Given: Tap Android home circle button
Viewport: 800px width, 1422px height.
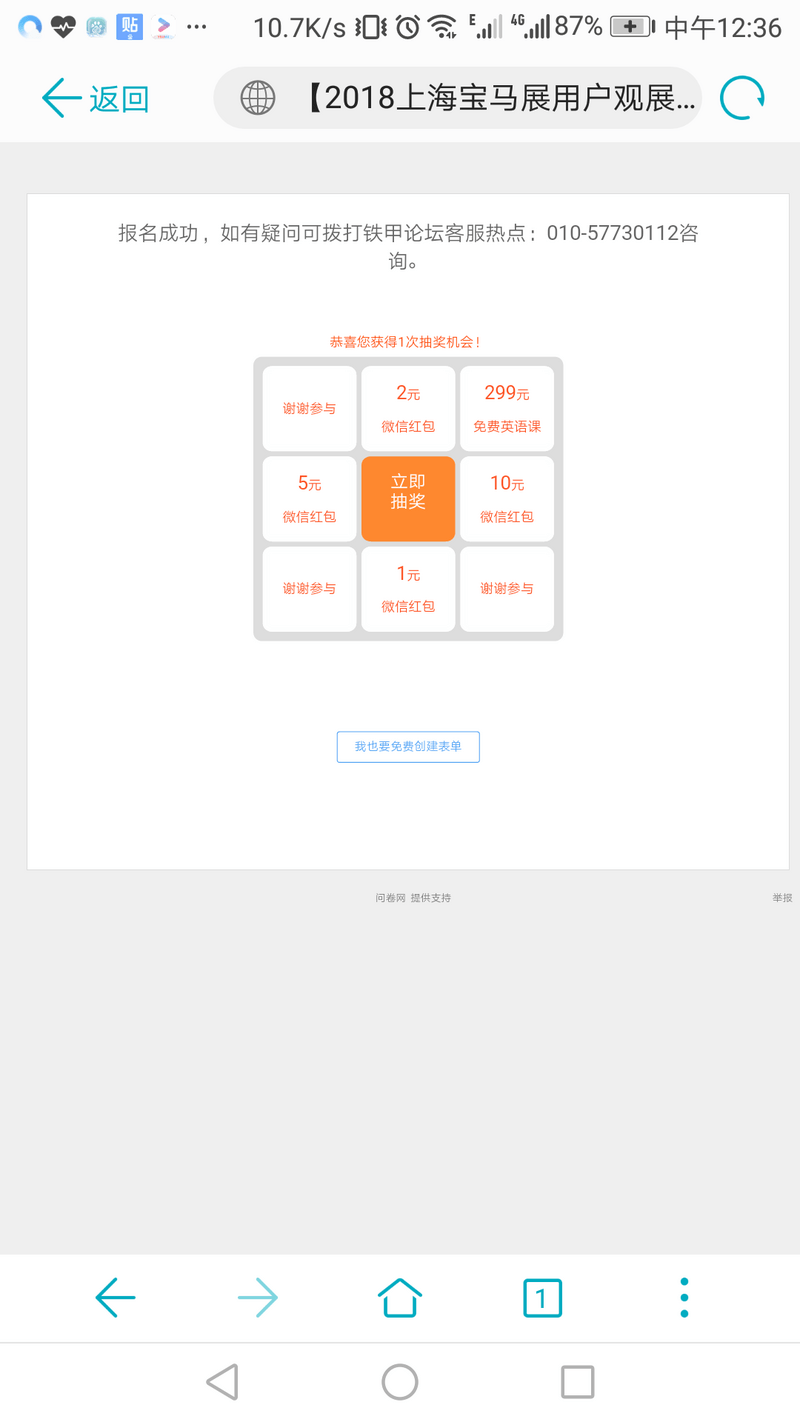Looking at the screenshot, I should point(400,1382).
